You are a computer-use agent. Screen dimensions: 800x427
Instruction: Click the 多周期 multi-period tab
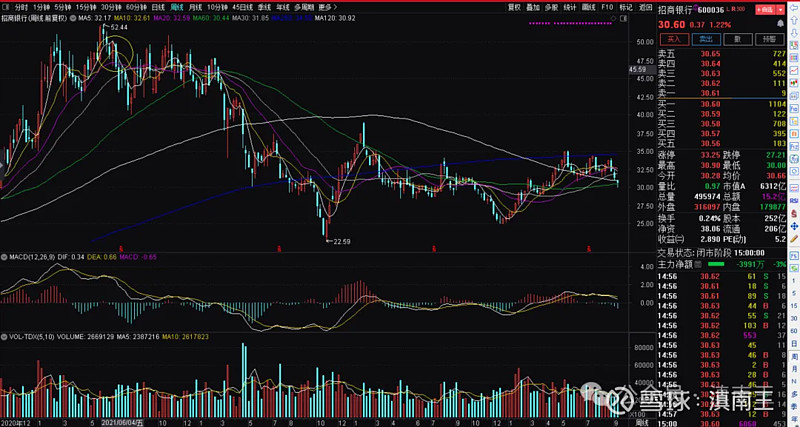pyautogui.click(x=304, y=8)
